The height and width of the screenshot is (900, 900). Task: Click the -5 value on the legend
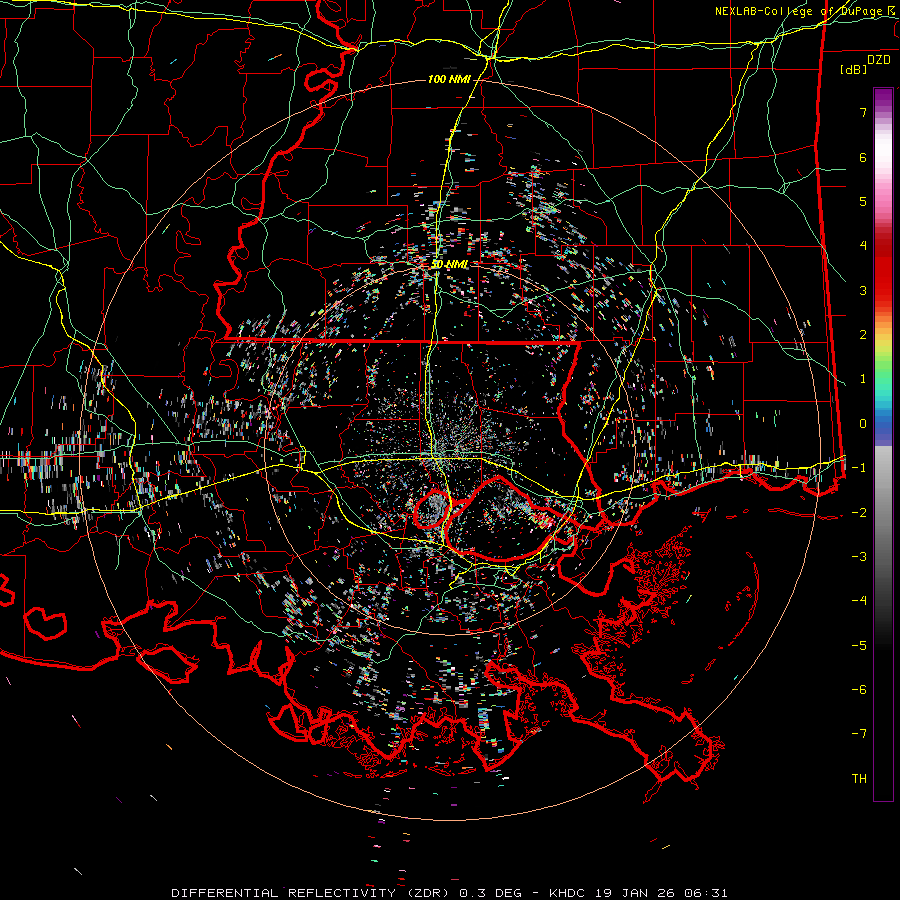[859, 646]
